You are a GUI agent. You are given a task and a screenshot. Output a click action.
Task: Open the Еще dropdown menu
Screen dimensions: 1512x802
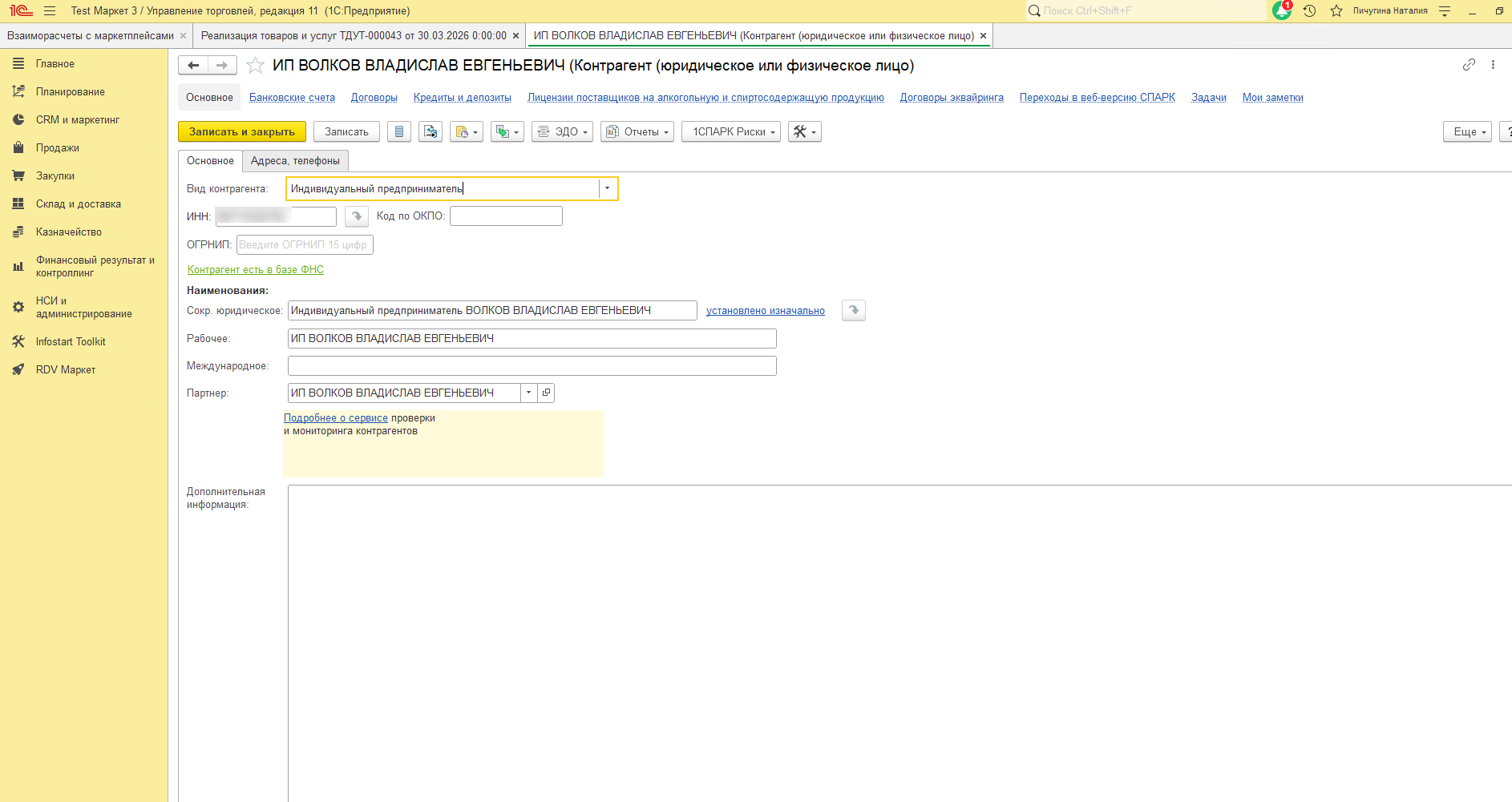point(1468,132)
